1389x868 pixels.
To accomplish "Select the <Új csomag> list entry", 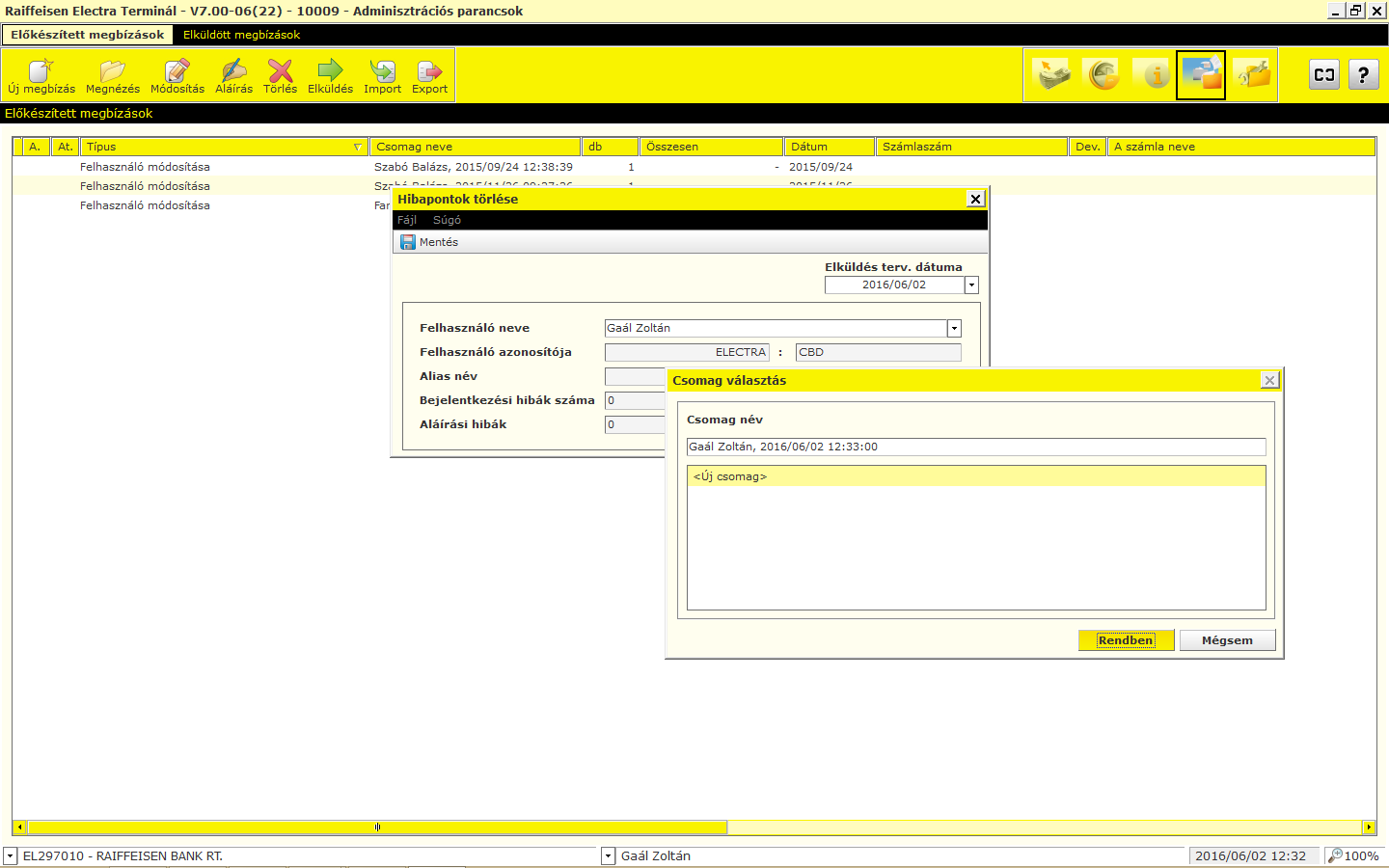I will [x=975, y=476].
